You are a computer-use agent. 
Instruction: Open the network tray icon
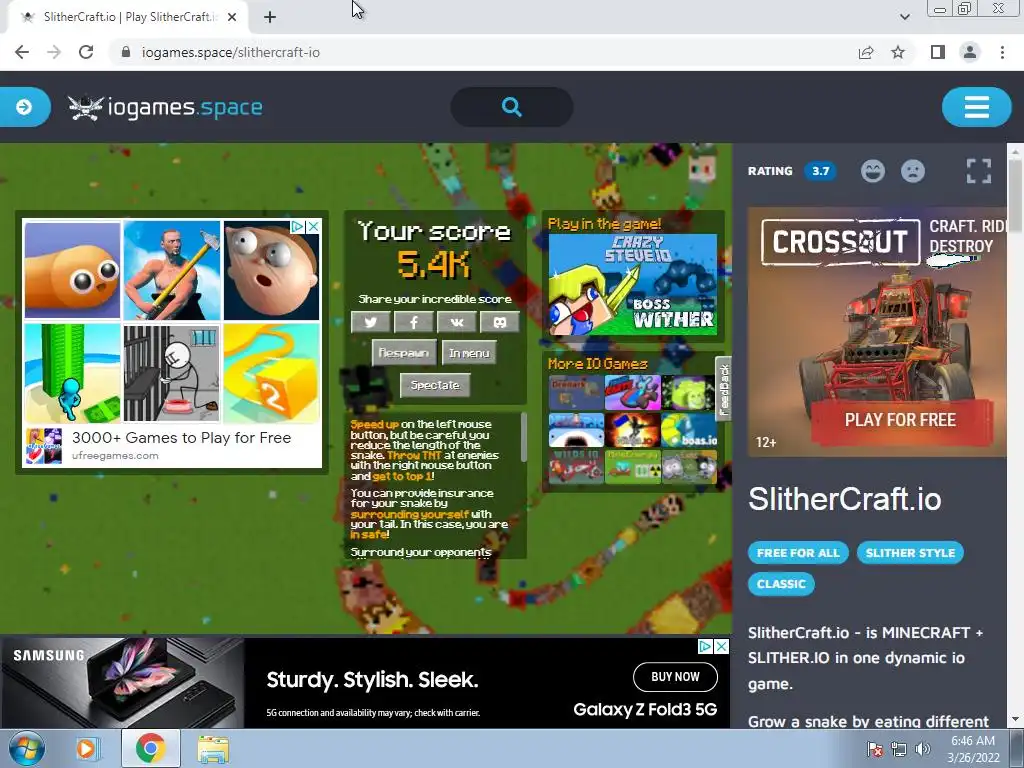pos(899,749)
